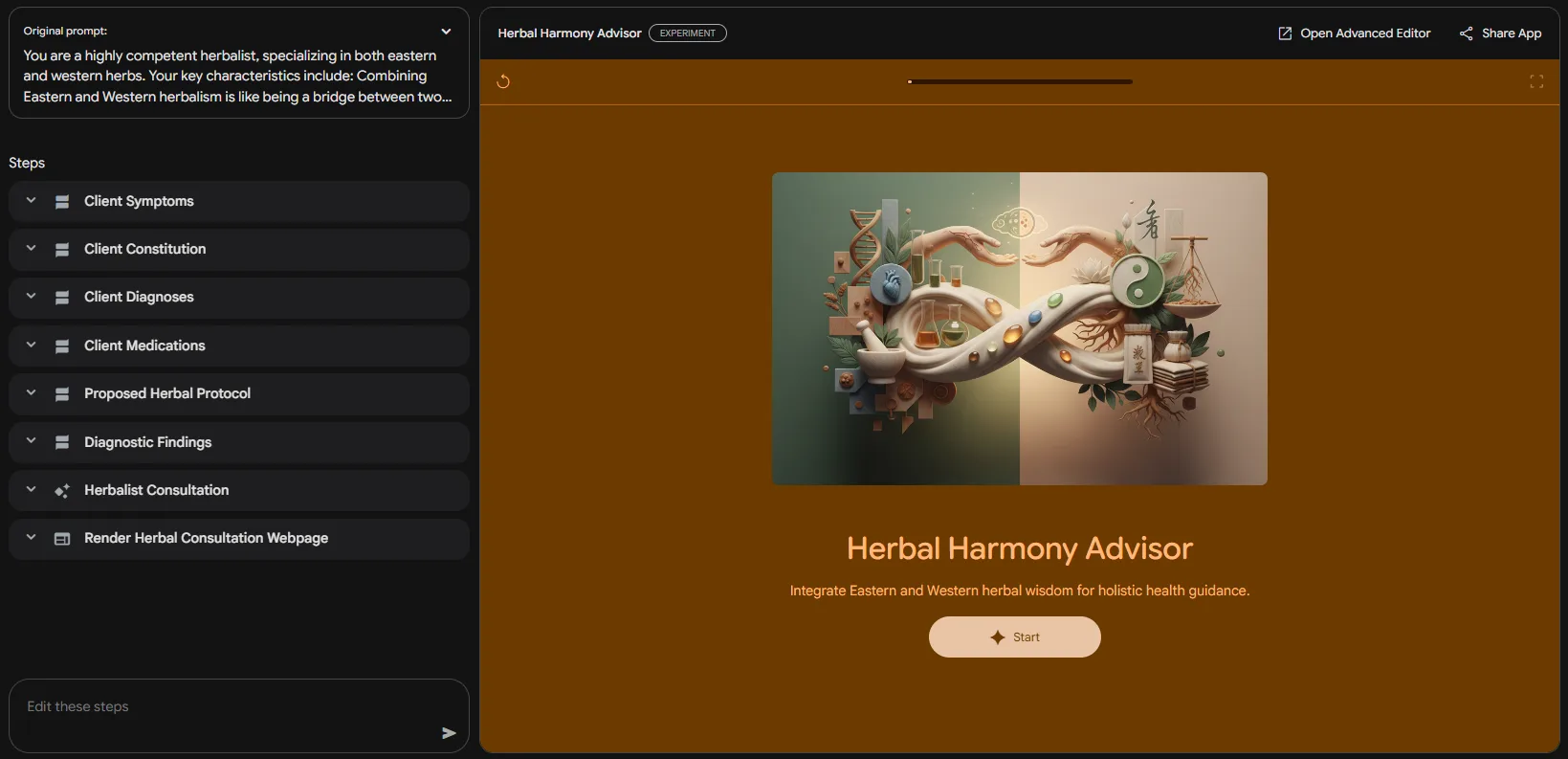Select the Proposed Herbal Protocol label
The height and width of the screenshot is (759, 1568).
pos(167,393)
